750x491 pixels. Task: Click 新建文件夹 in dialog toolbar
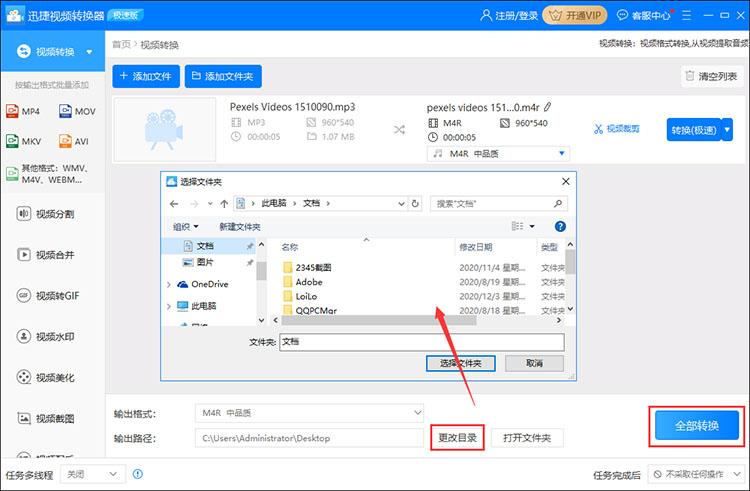[x=240, y=227]
